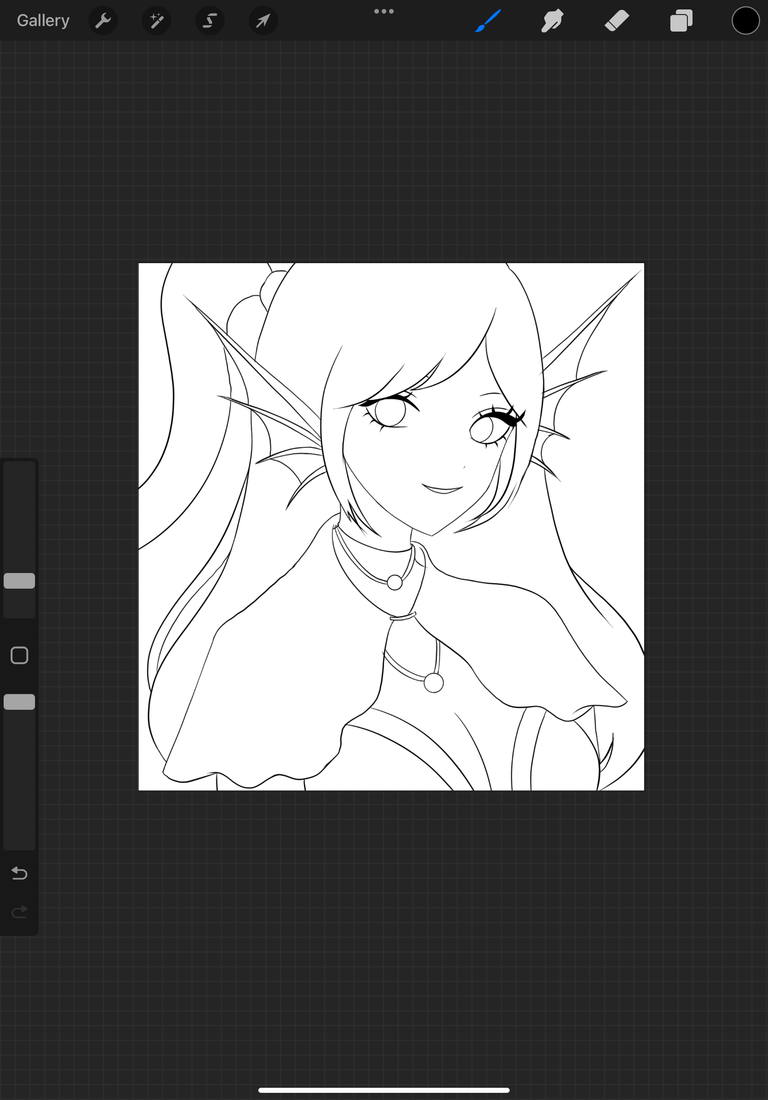
Task: Open the Layers panel
Action: (x=681, y=21)
